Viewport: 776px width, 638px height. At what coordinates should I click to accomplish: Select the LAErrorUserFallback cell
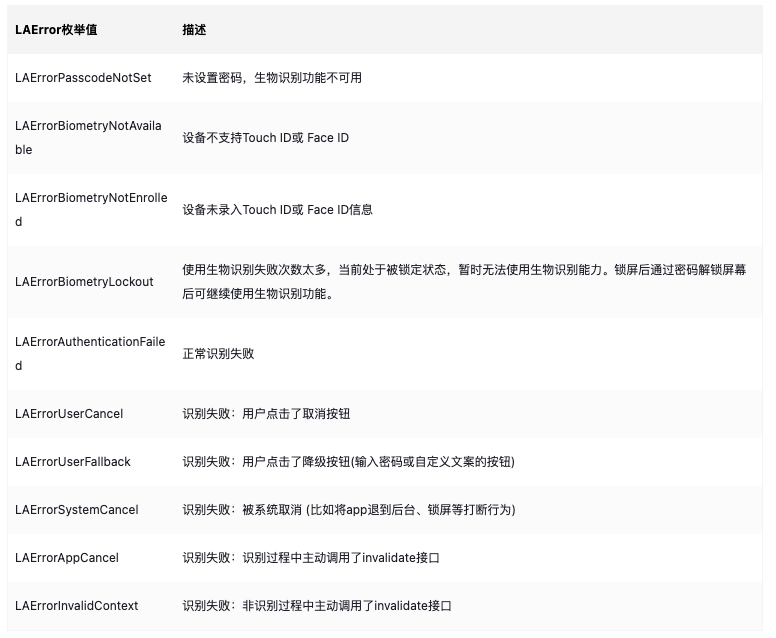(x=73, y=462)
